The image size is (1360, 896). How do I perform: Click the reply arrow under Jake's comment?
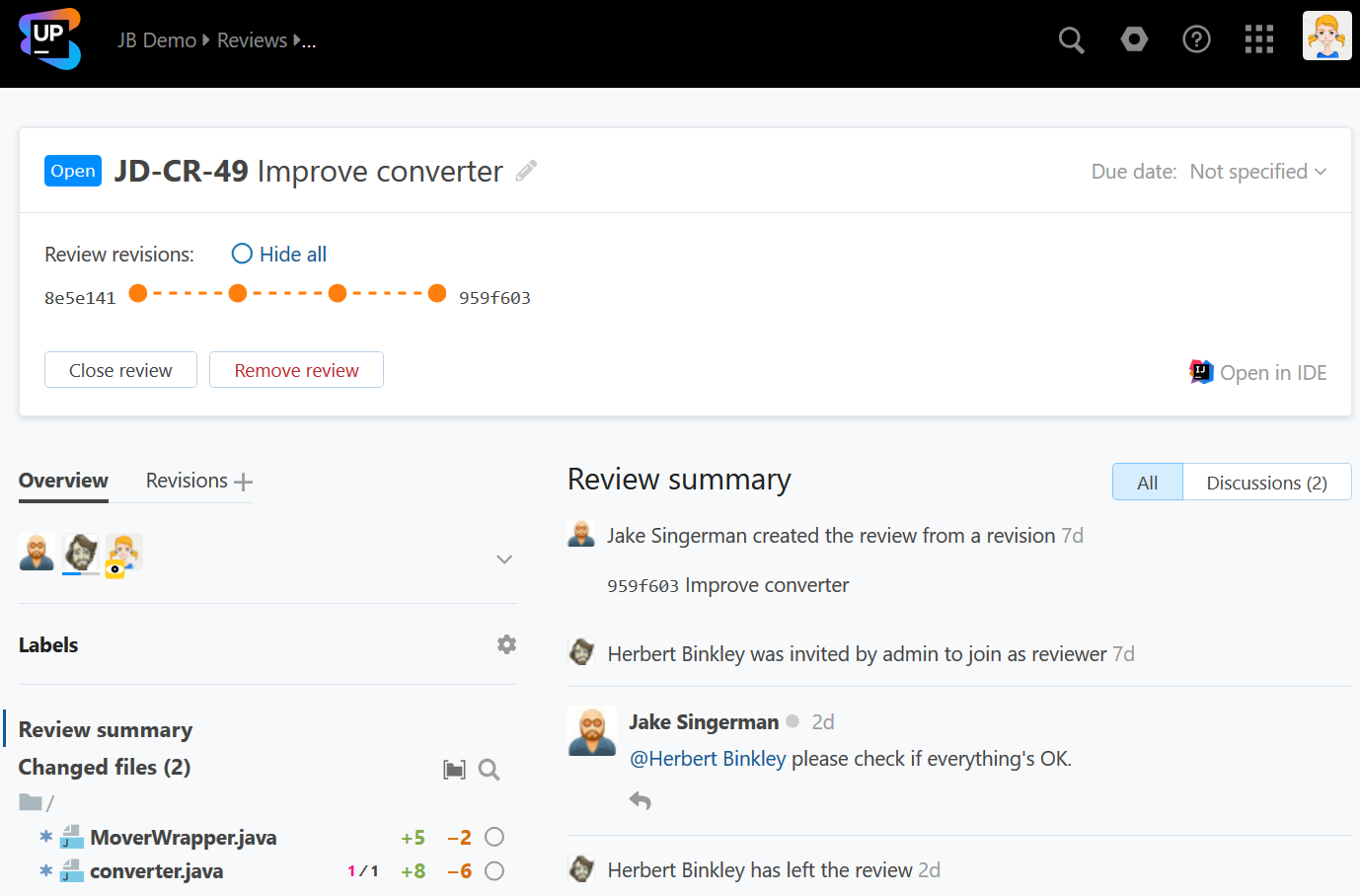tap(641, 800)
